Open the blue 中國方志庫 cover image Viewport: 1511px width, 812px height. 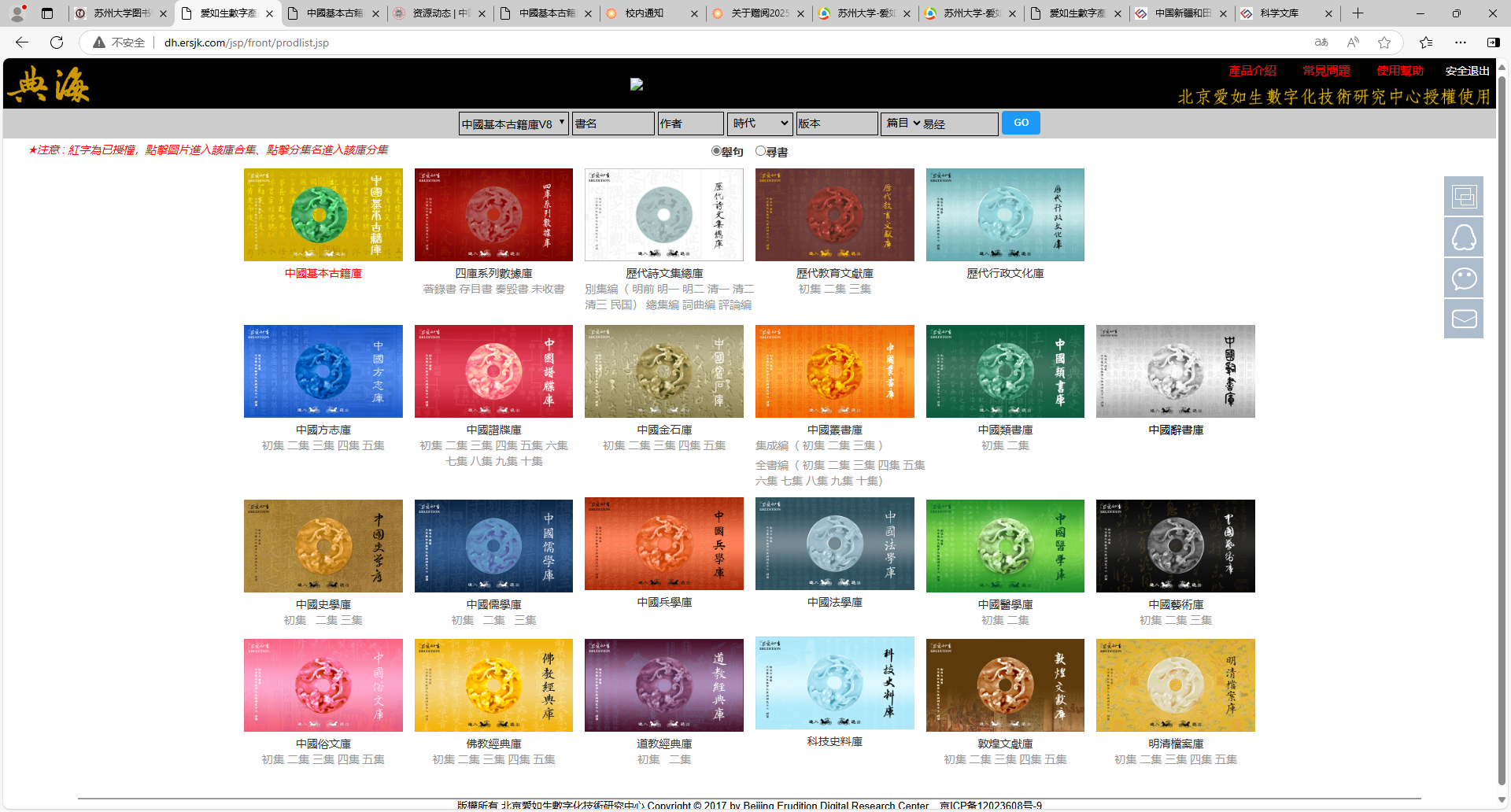[323, 371]
